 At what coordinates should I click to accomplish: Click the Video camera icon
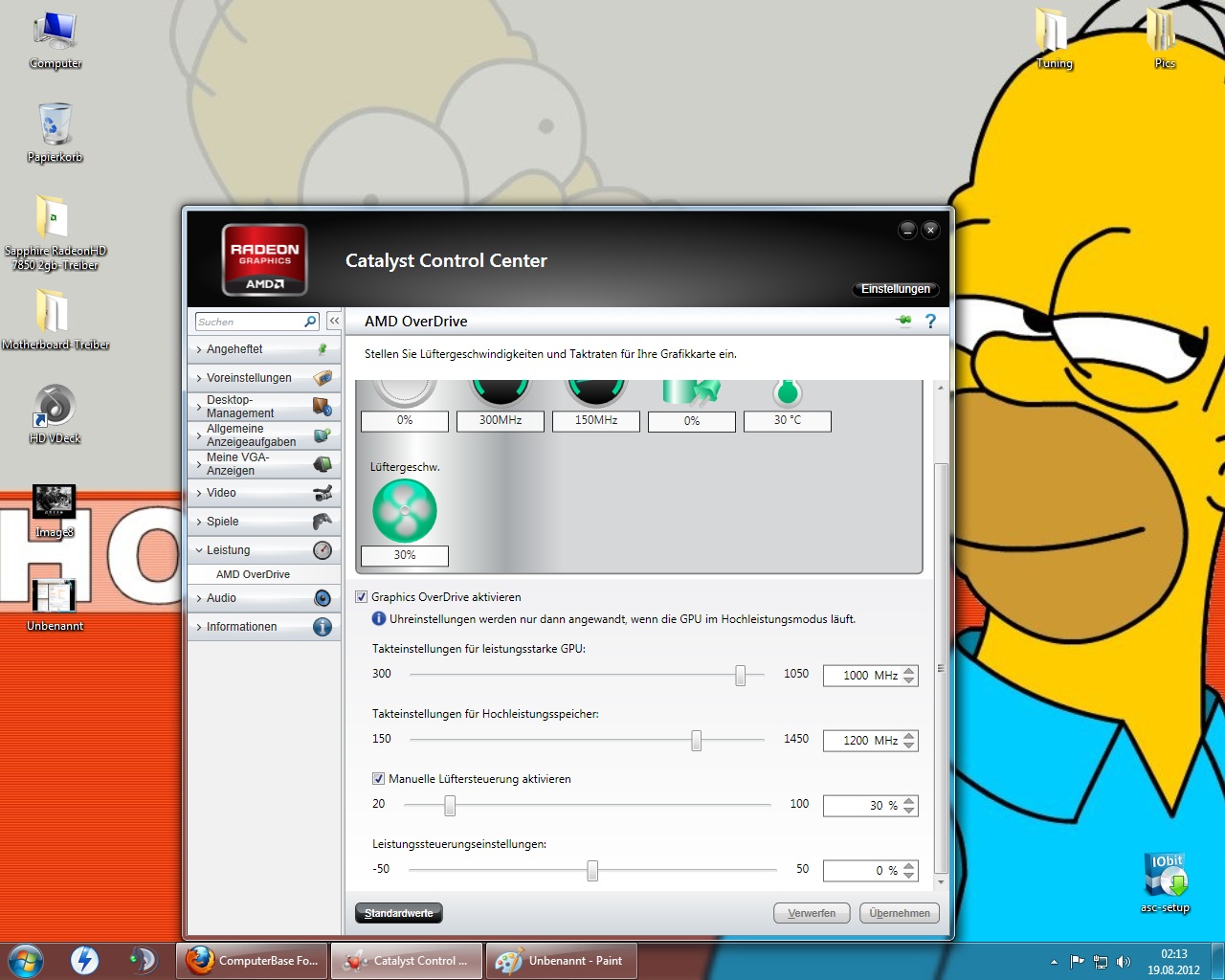(x=323, y=493)
